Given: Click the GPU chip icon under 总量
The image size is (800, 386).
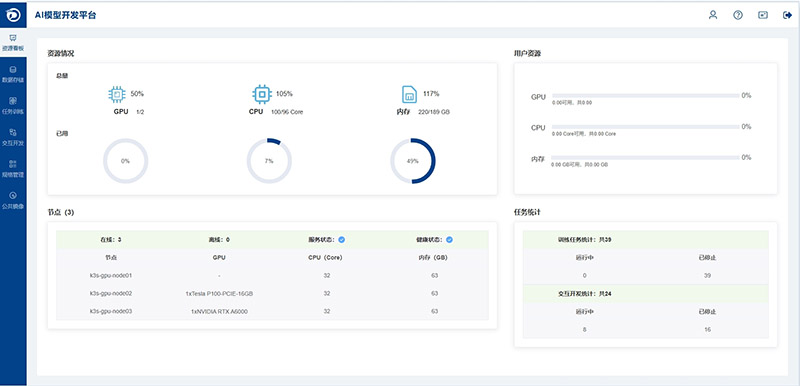Looking at the screenshot, I should coord(117,94).
